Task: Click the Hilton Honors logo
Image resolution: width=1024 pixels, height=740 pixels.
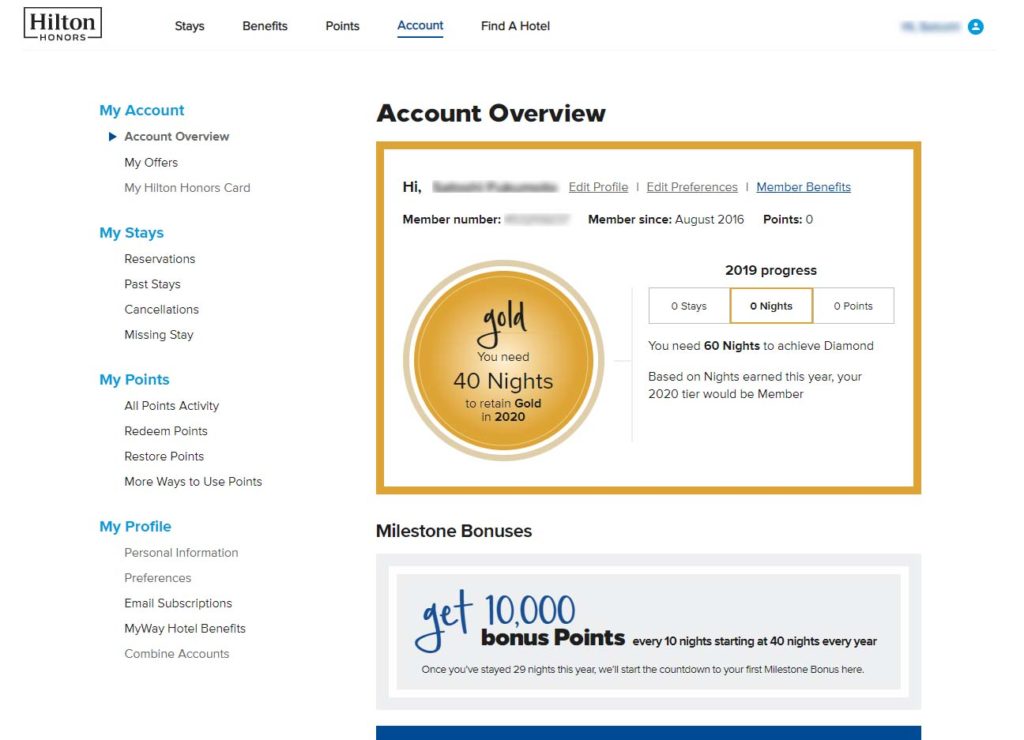Action: (63, 25)
